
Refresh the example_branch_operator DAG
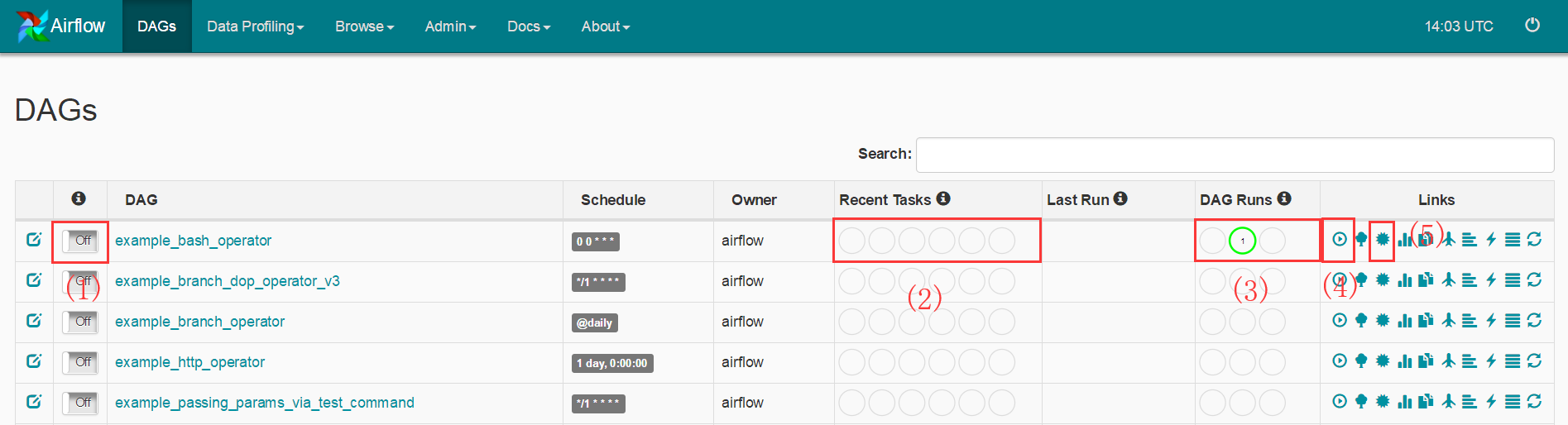pos(1534,321)
